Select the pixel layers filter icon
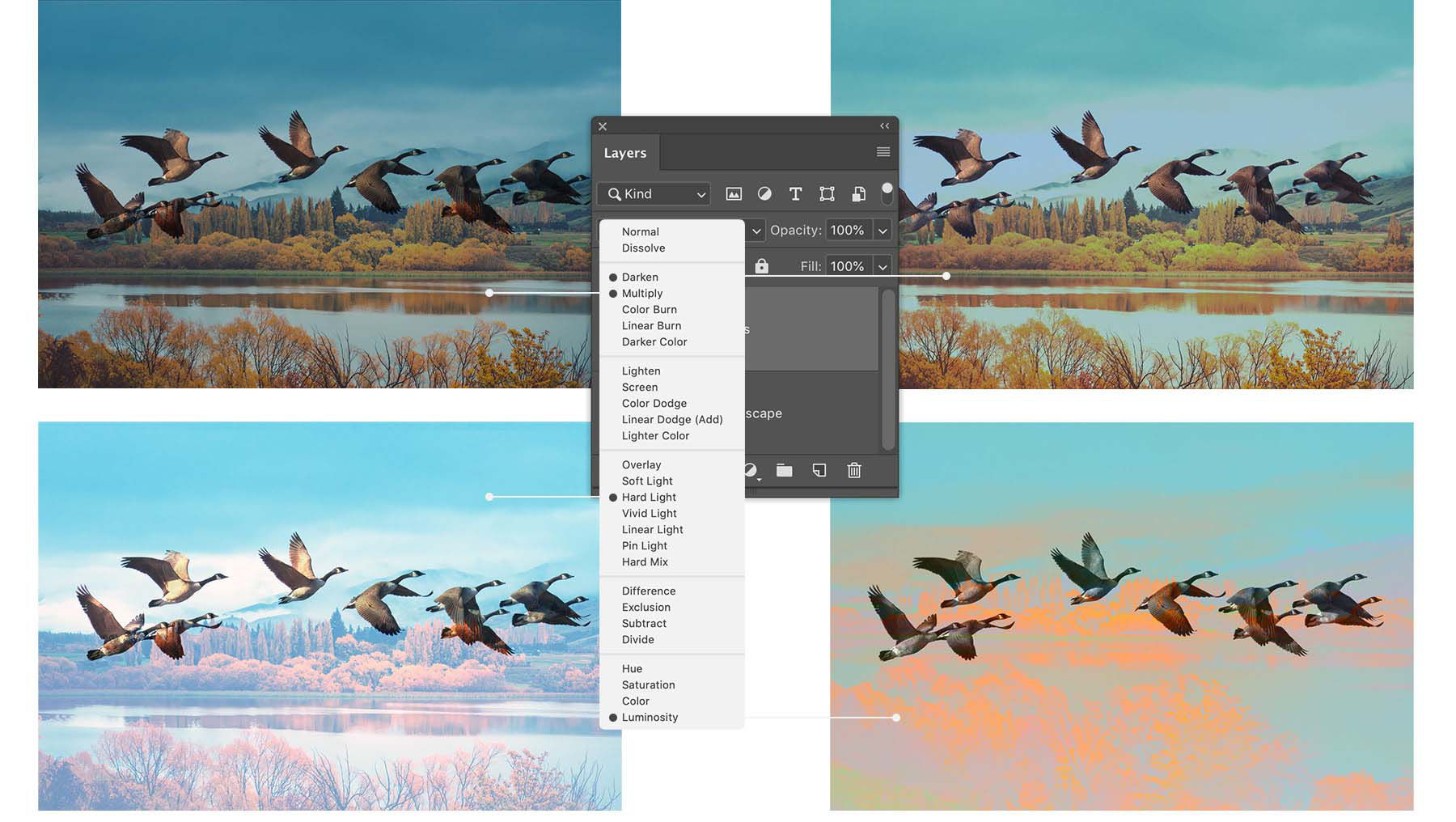1456x822 pixels. 733,194
